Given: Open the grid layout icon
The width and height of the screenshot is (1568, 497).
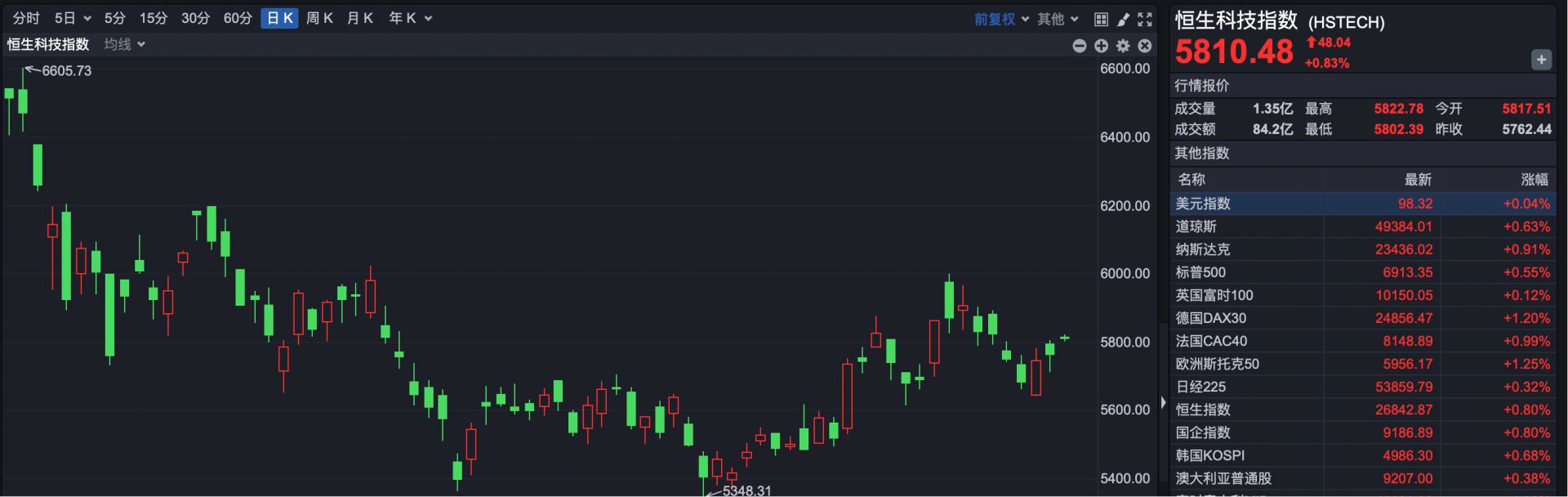Looking at the screenshot, I should (x=1101, y=19).
